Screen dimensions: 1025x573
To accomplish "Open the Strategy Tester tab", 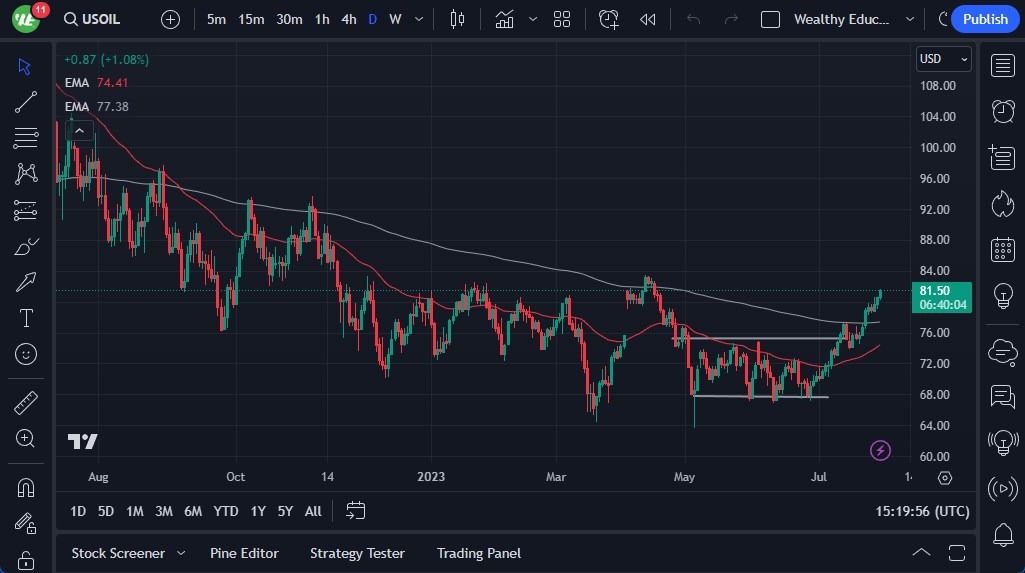I will pyautogui.click(x=357, y=553).
